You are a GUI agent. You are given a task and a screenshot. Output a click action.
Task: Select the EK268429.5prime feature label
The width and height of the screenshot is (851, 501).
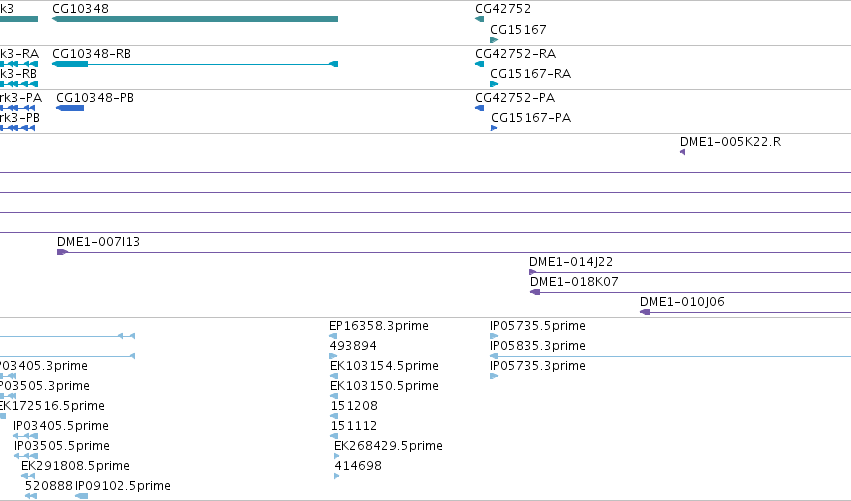[x=389, y=446]
